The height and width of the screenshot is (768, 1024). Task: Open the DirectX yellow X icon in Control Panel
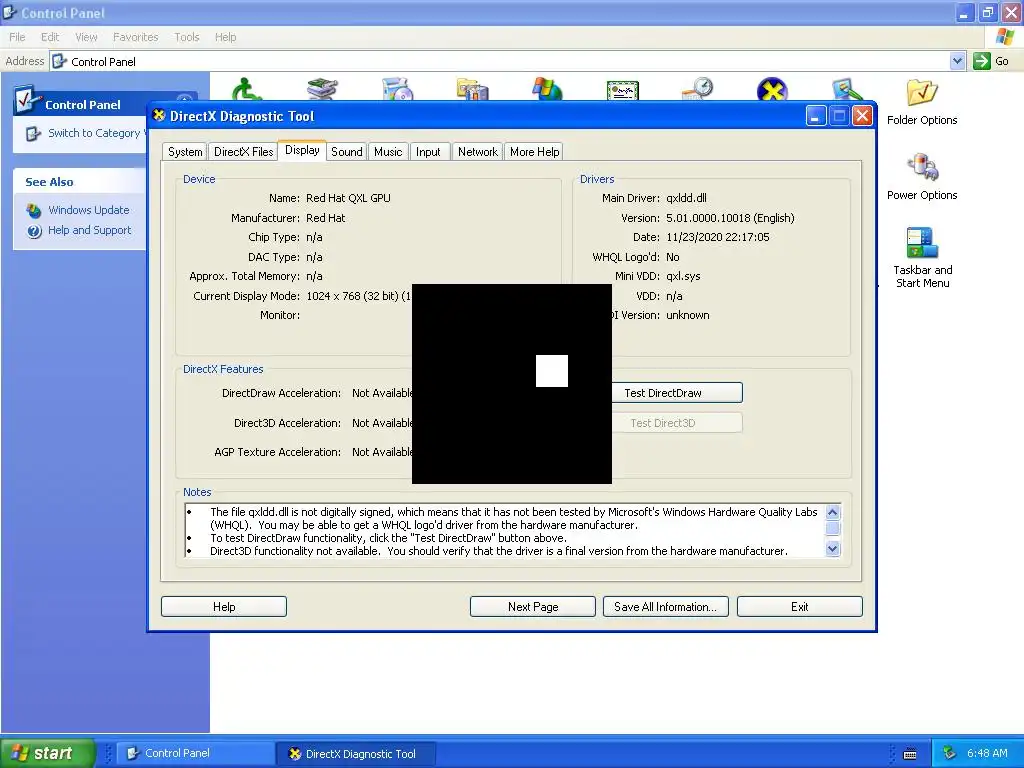click(772, 89)
